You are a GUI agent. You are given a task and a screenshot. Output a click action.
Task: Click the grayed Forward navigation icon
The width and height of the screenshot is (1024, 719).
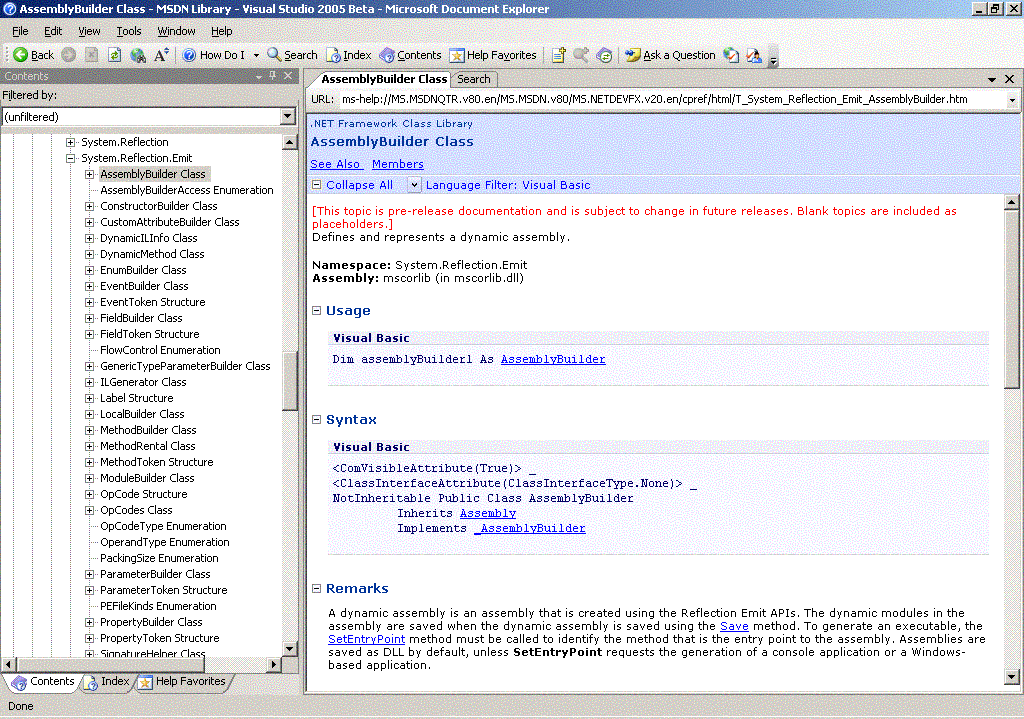pos(69,55)
